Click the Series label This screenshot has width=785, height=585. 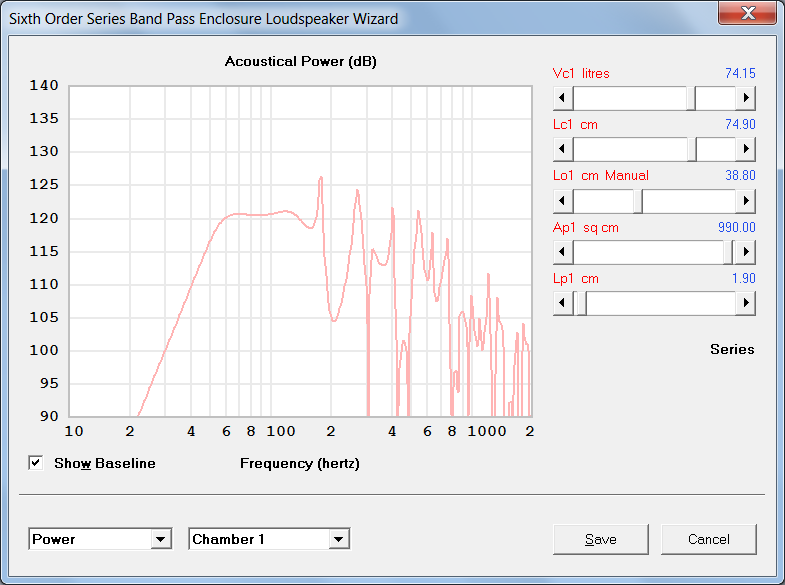click(732, 349)
